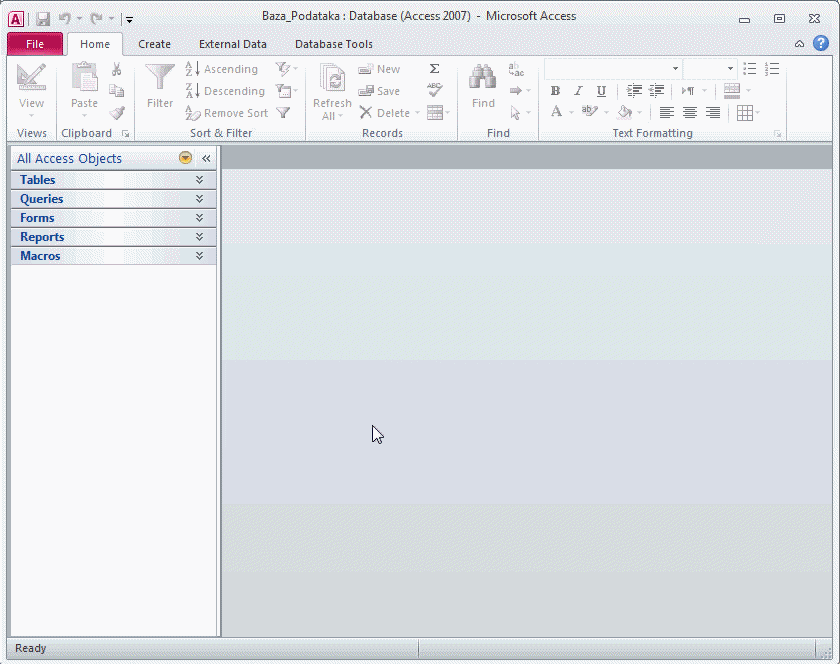Switch to Database Tools tab
Screen dimensions: 840x664
[334, 44]
